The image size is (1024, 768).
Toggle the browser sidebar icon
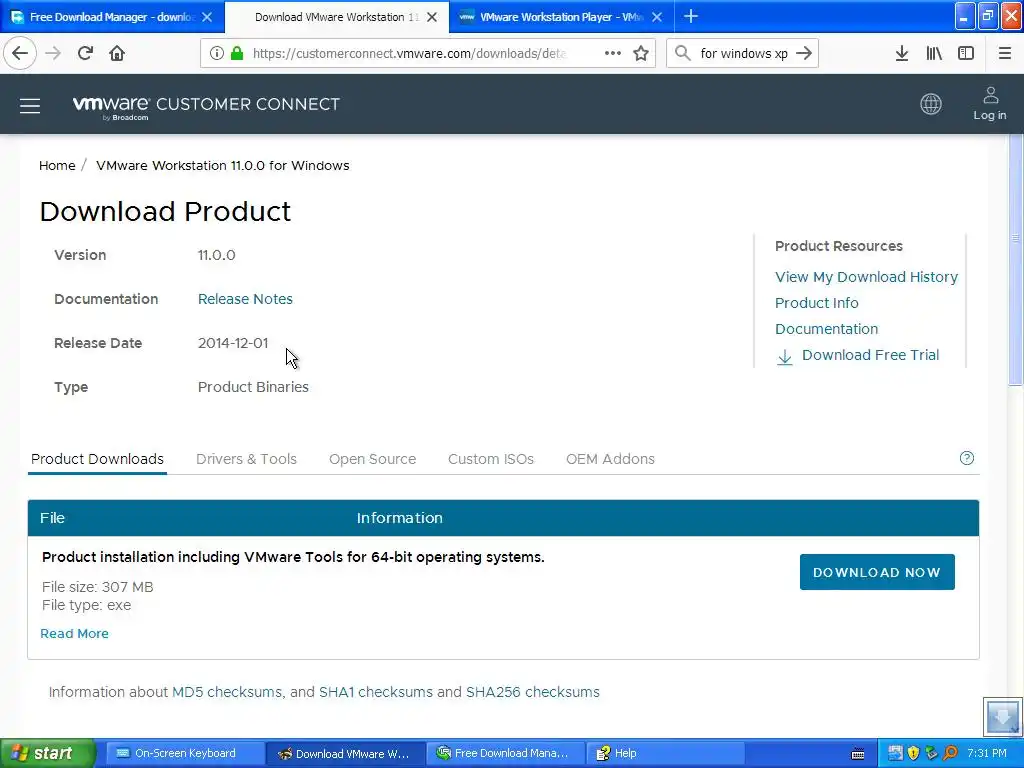[x=966, y=53]
